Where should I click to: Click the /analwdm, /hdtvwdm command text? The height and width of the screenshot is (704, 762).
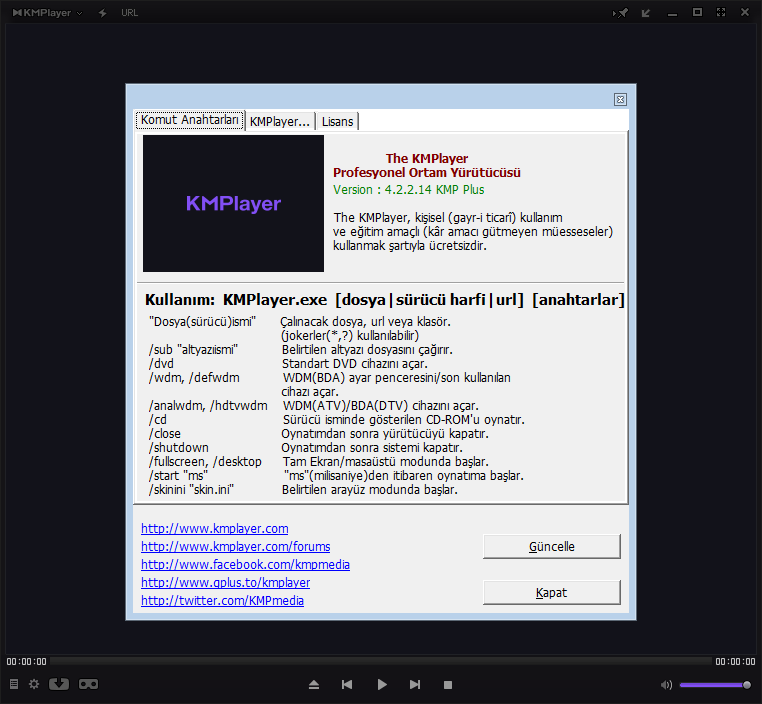pyautogui.click(x=208, y=406)
